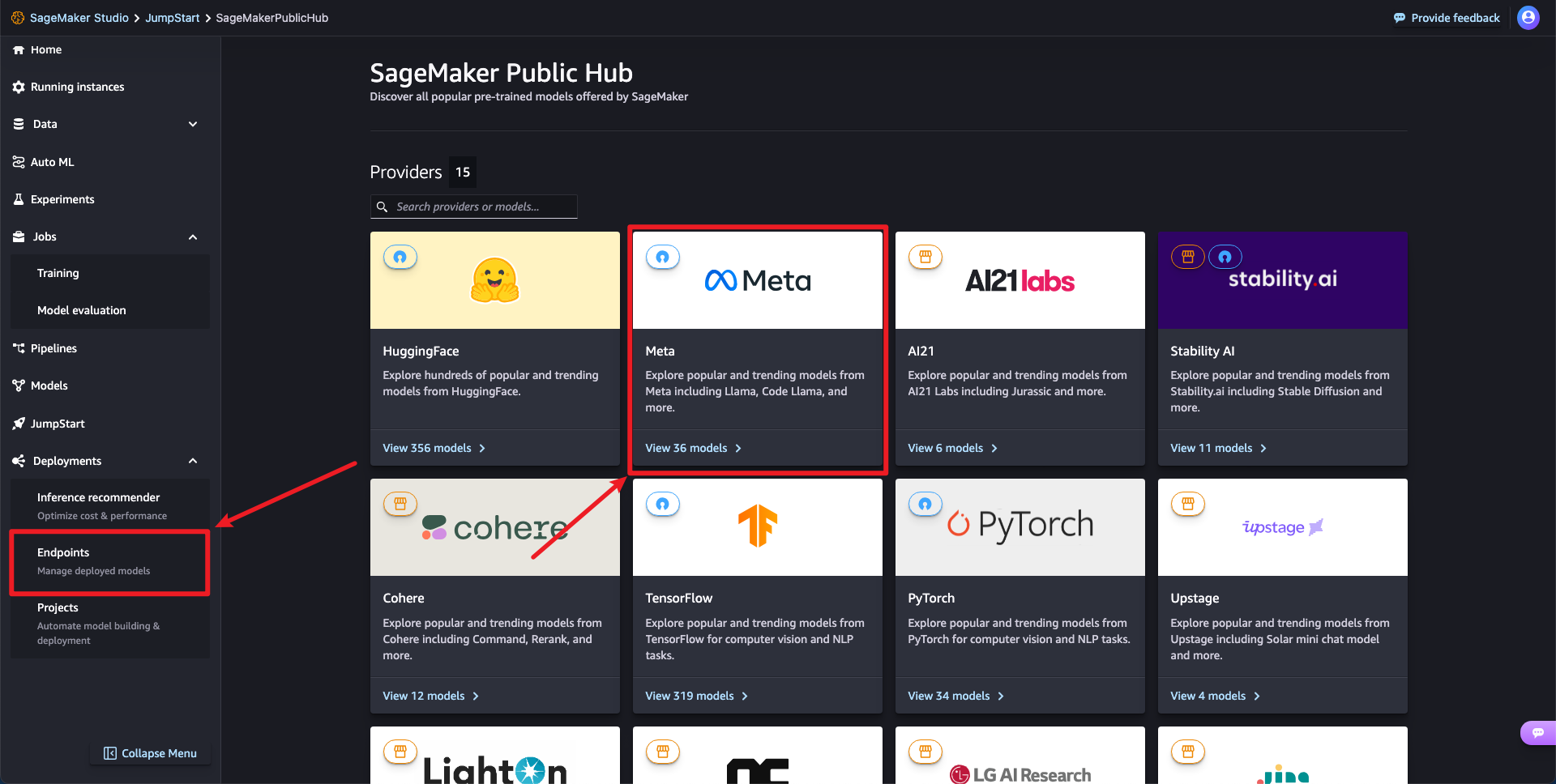
Task: Click the Running instances gear icon
Action: [x=19, y=87]
